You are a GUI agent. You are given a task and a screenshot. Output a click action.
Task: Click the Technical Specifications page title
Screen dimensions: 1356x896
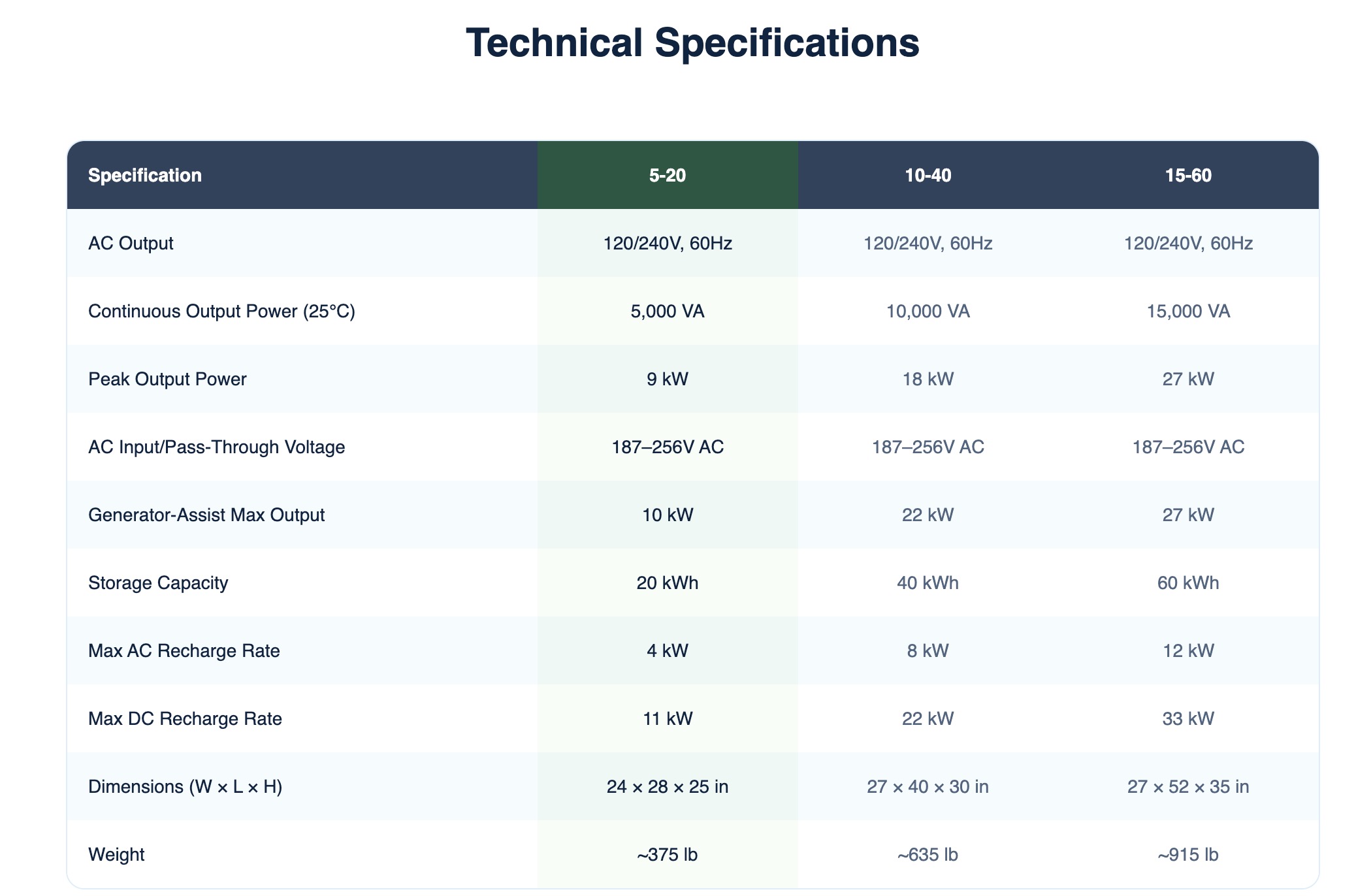[x=692, y=43]
